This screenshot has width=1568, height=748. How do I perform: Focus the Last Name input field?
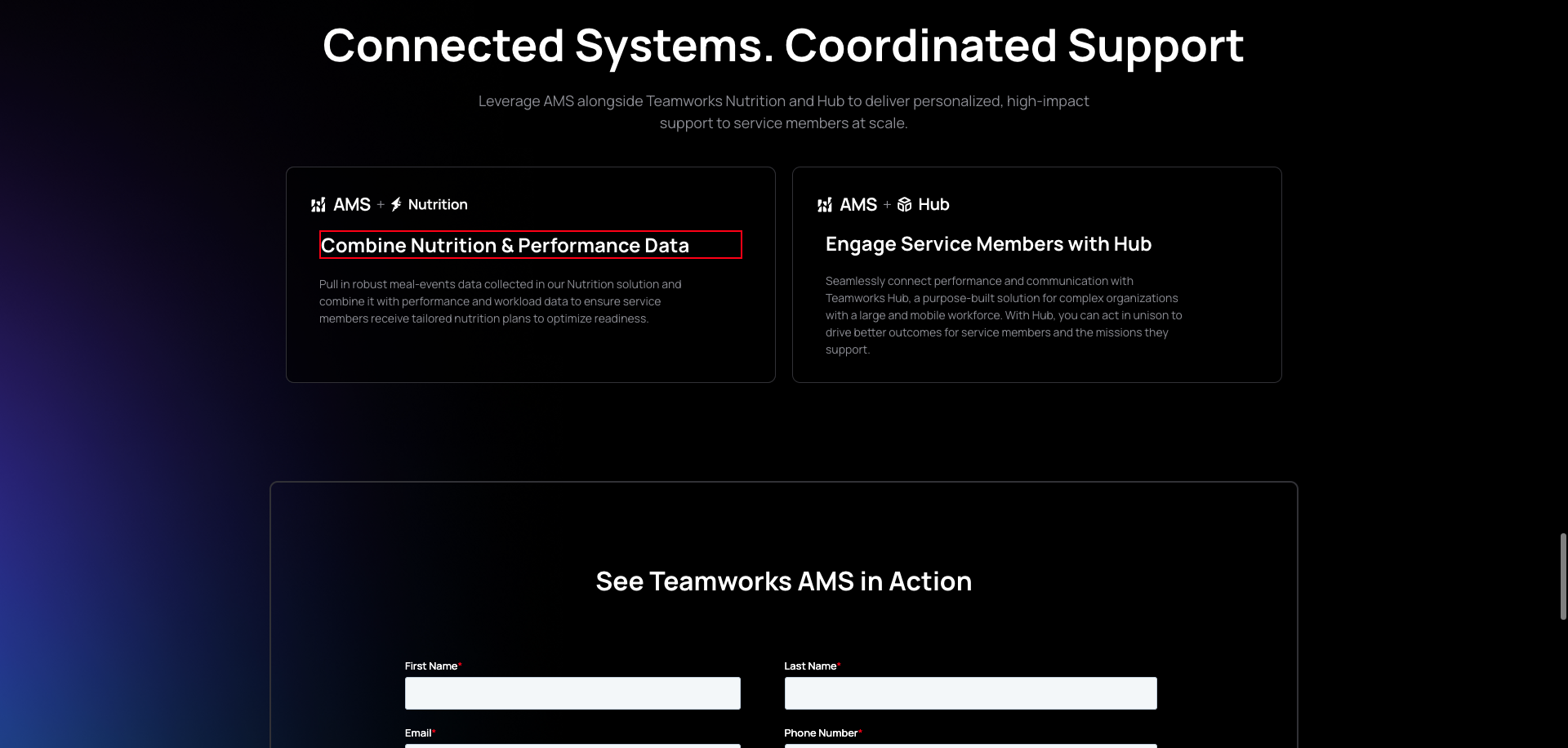tap(970, 693)
